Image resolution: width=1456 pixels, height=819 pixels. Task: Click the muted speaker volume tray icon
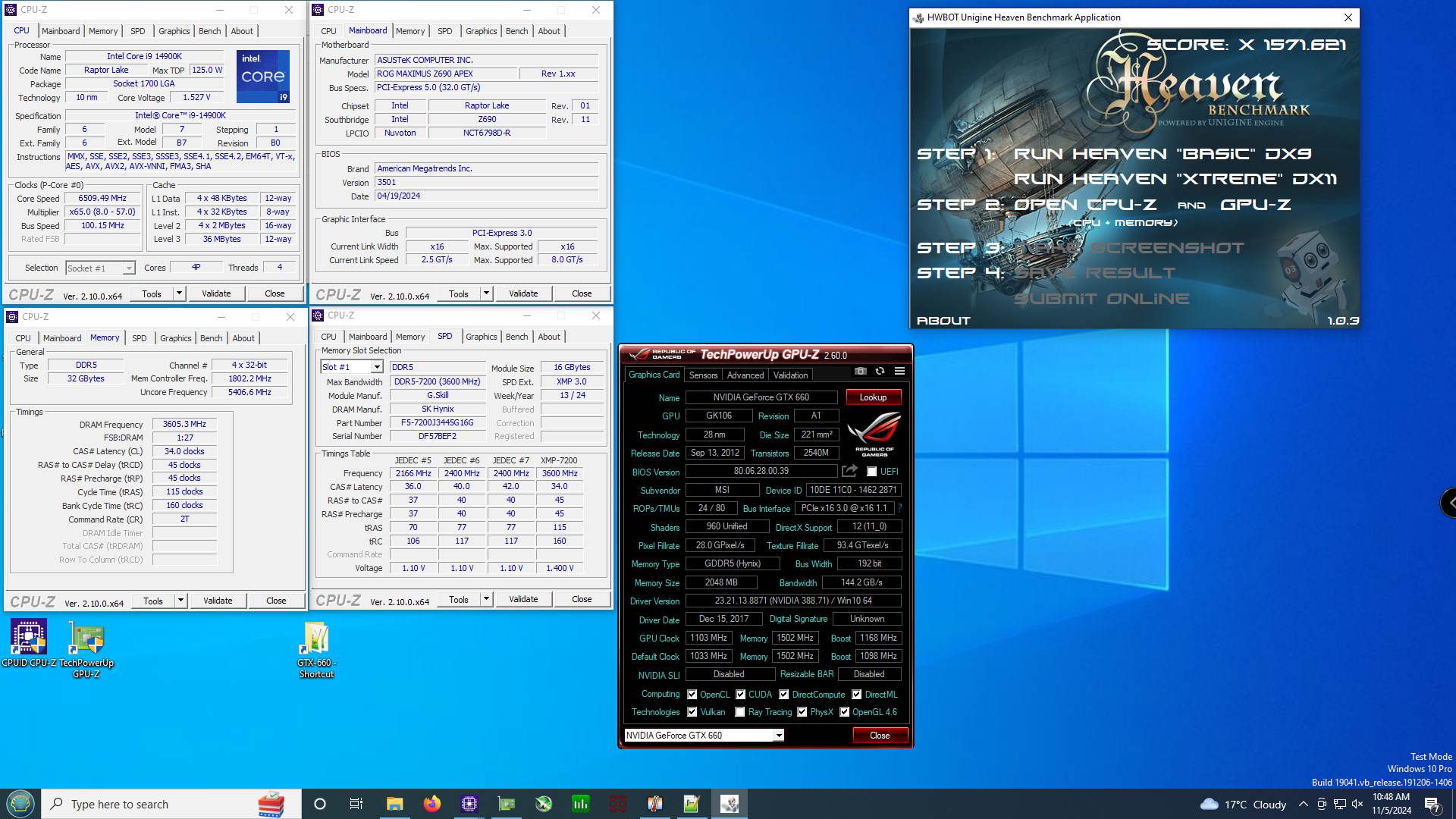coord(1357,804)
